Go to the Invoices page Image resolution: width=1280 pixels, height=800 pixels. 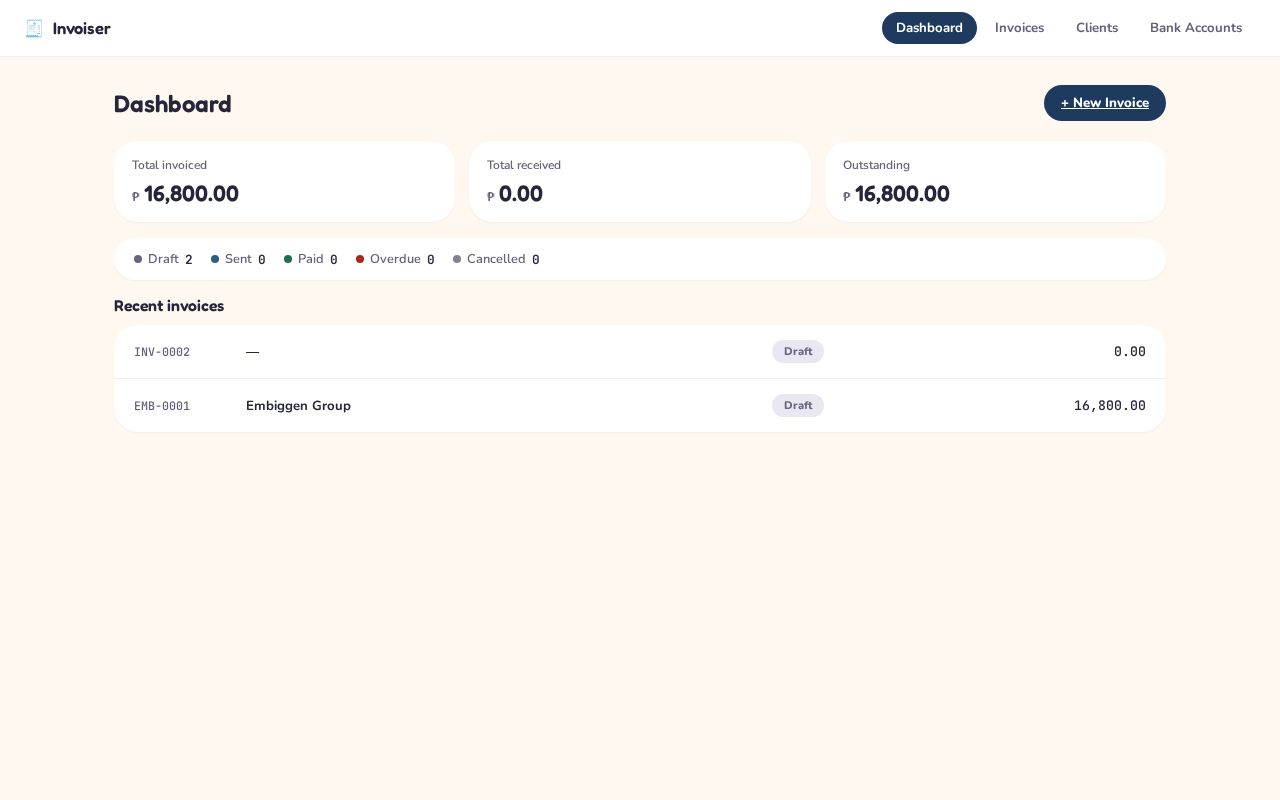click(x=1019, y=28)
